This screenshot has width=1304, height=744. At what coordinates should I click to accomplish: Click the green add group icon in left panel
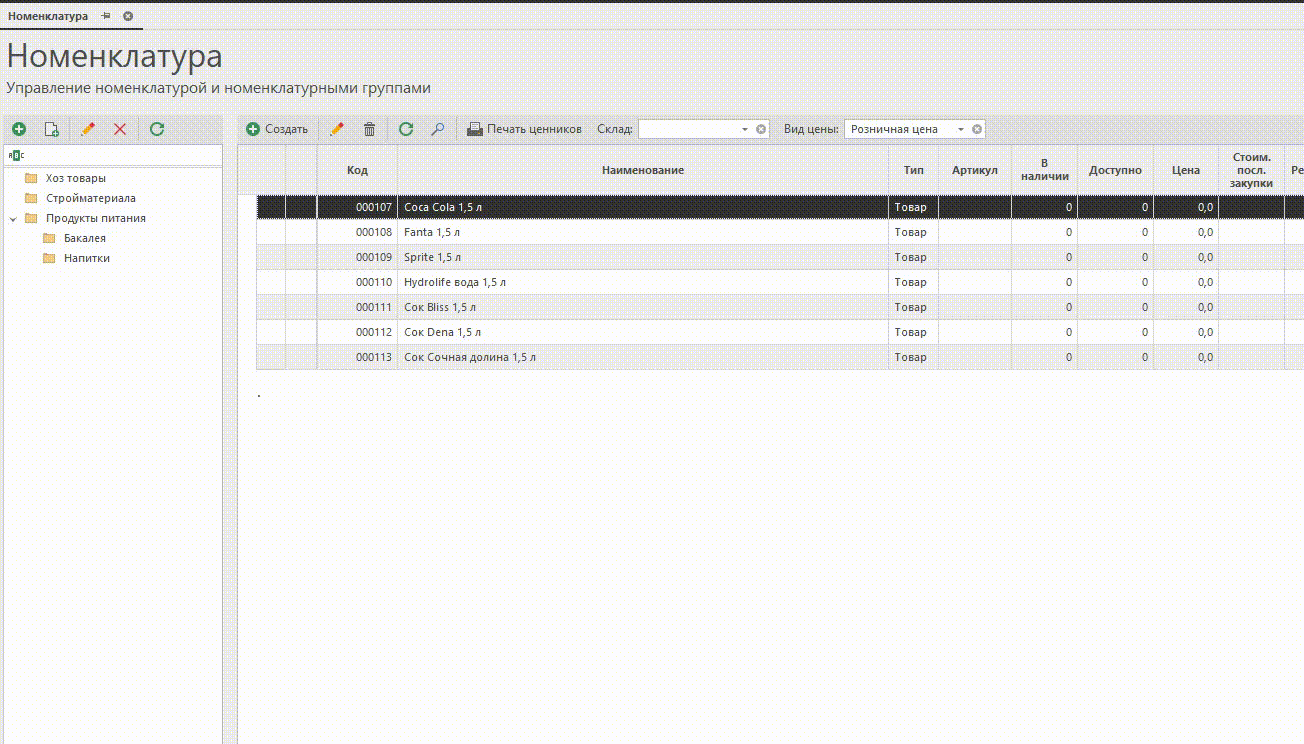tap(19, 129)
